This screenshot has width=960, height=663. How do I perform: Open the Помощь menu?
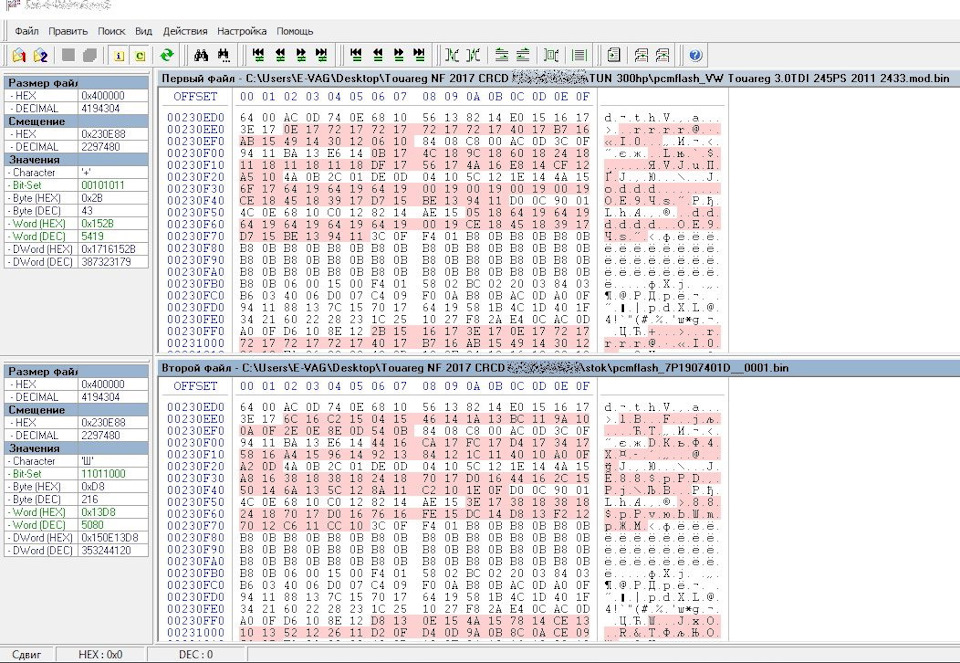point(294,31)
